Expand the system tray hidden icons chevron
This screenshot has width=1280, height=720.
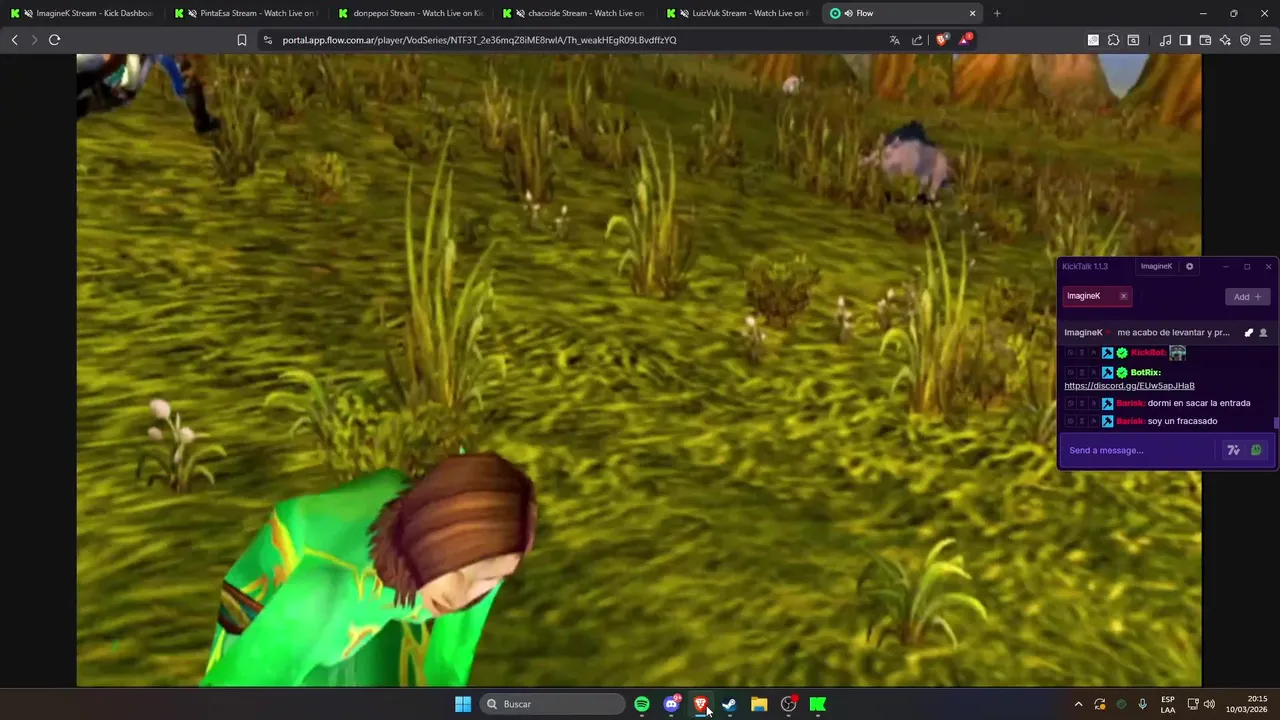click(1078, 704)
